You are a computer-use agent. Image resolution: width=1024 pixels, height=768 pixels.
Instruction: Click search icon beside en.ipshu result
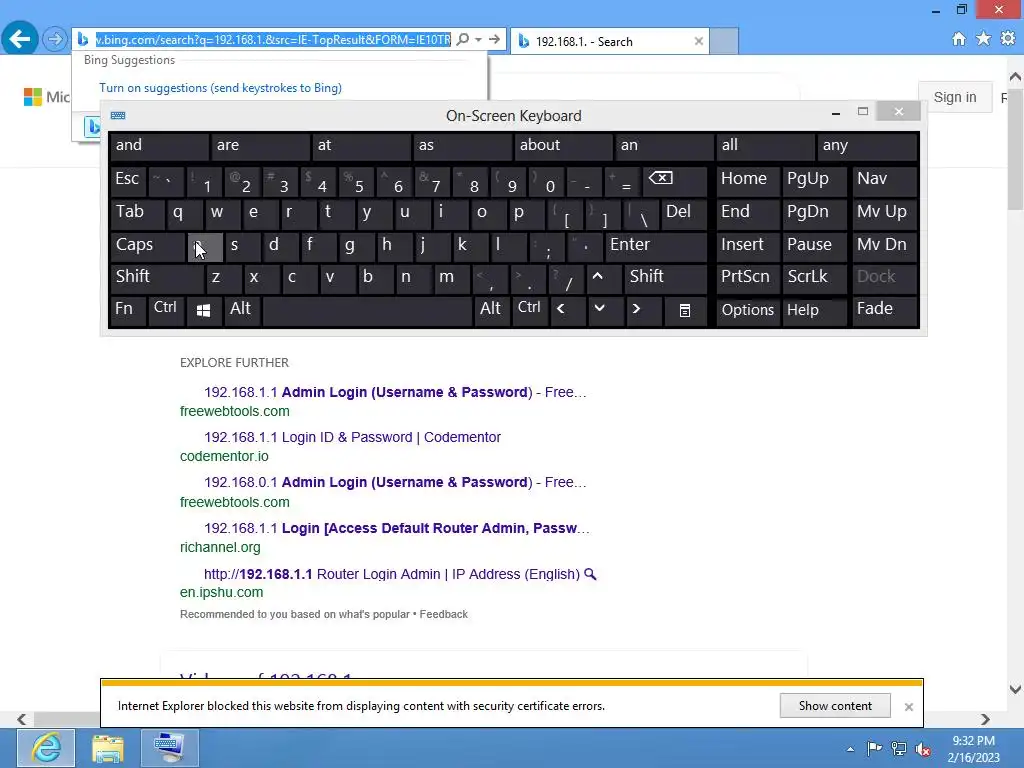(590, 574)
